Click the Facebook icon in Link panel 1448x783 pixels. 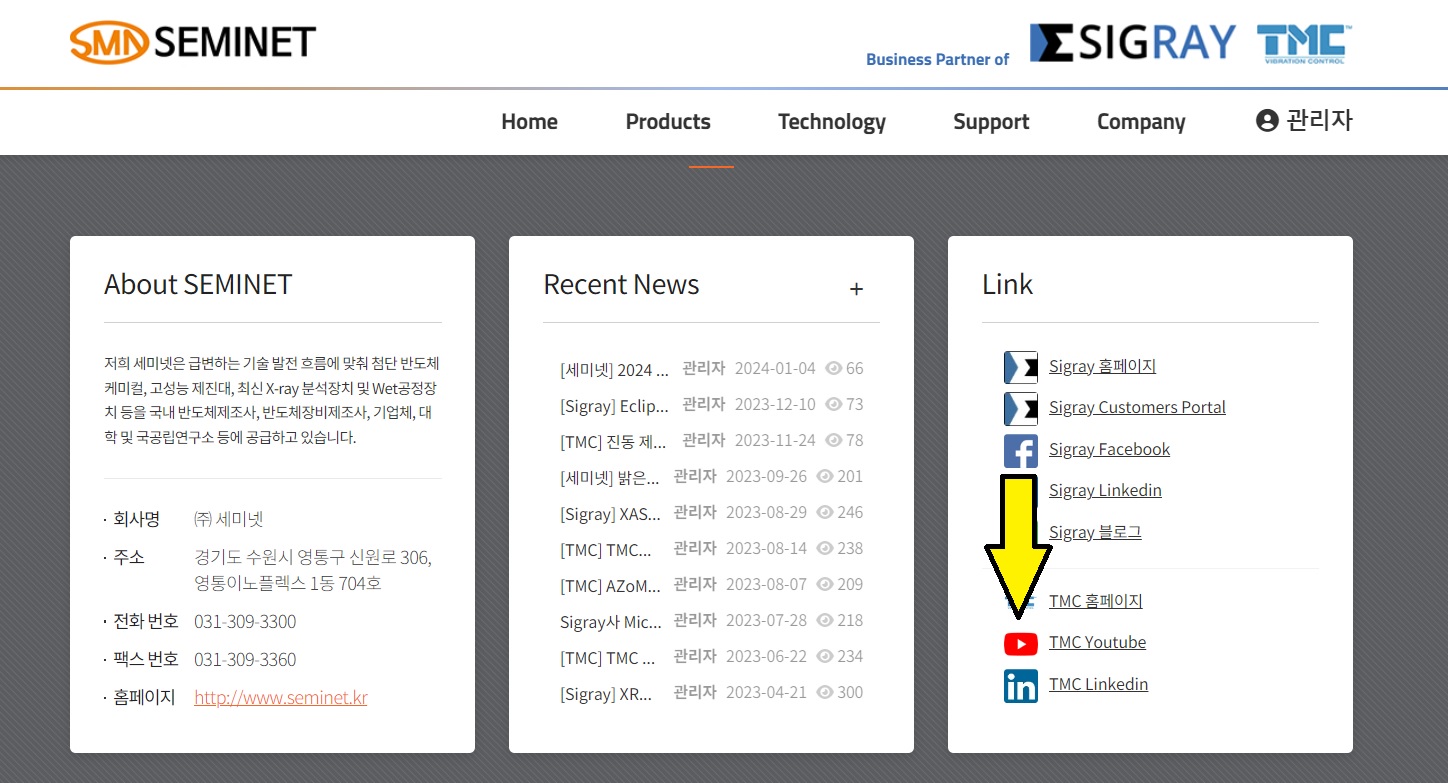click(1021, 450)
